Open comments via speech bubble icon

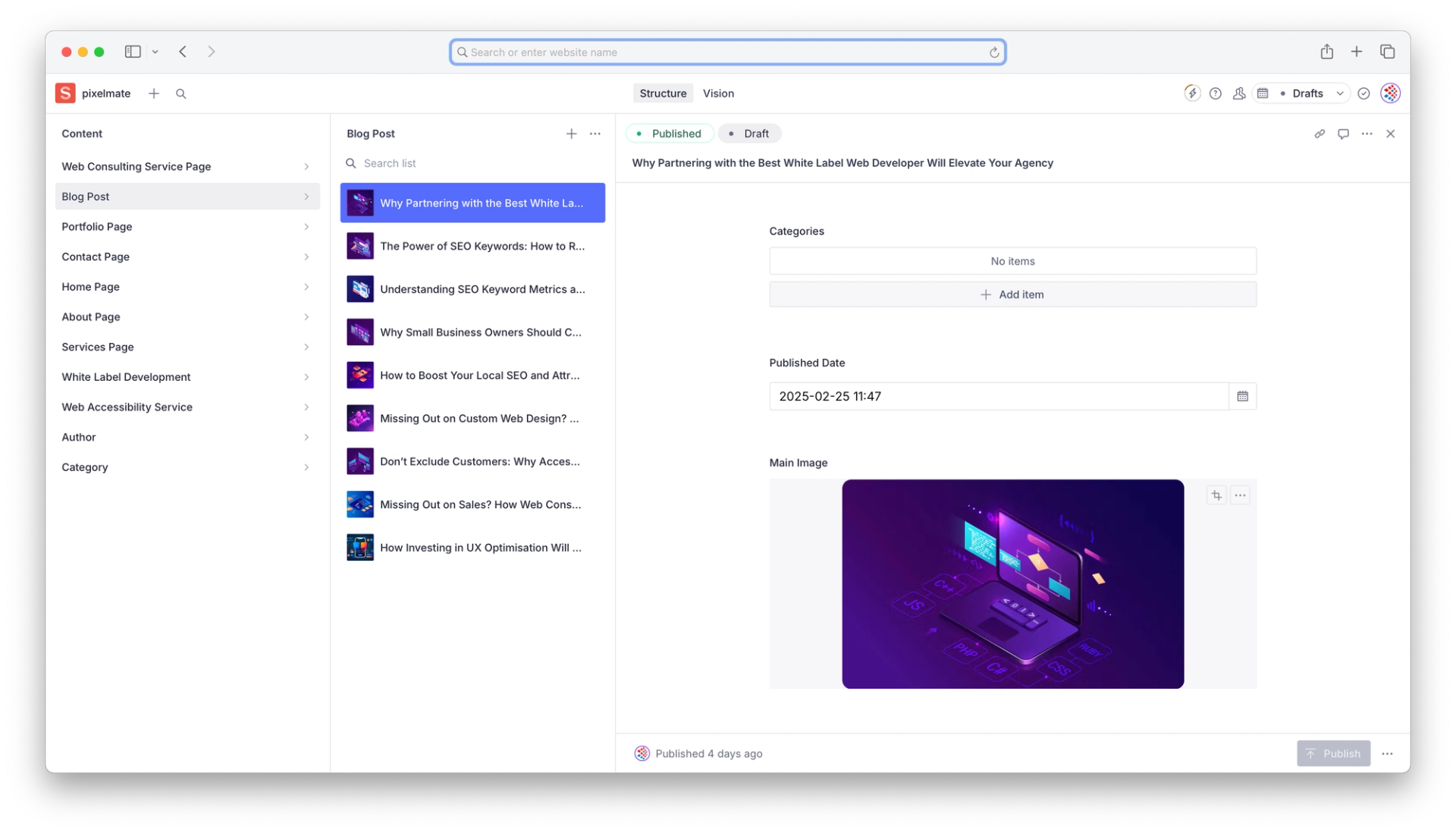[x=1343, y=134]
